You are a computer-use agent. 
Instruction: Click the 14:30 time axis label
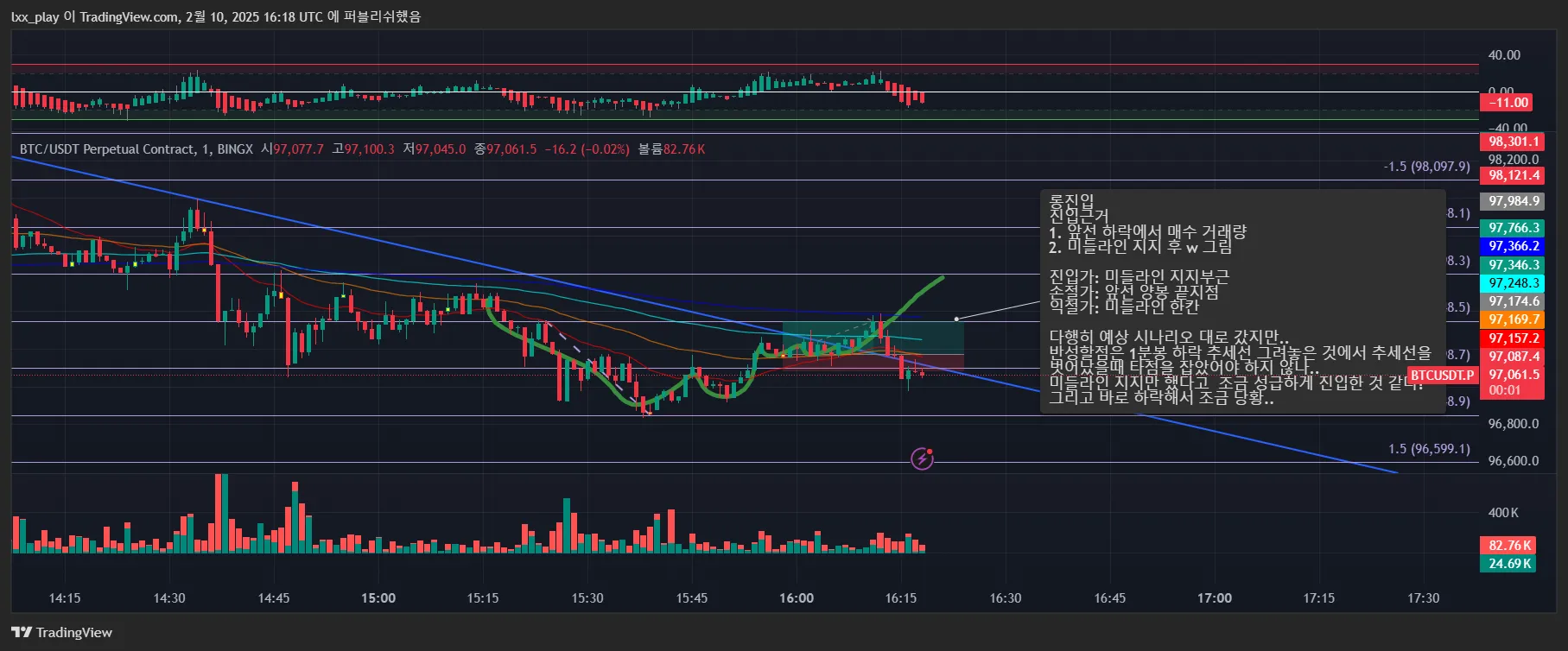pyautogui.click(x=169, y=598)
